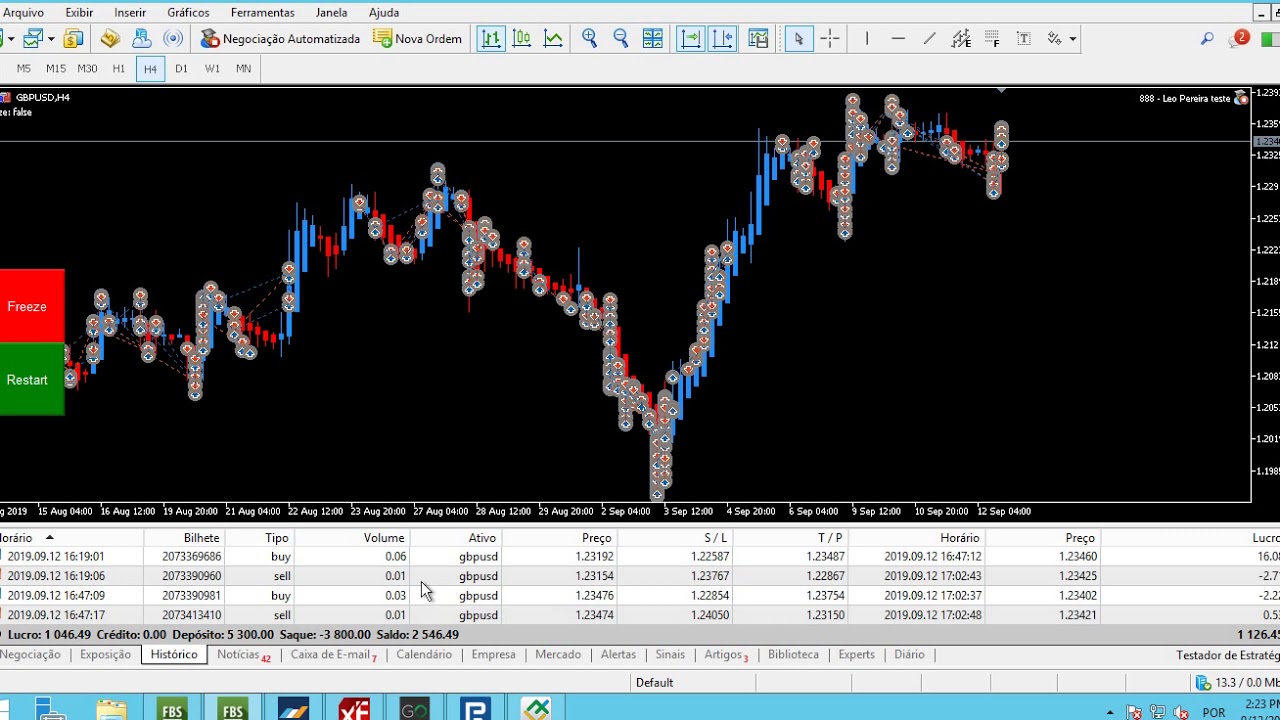Select the cursor arrow tool
The image size is (1280, 720).
[x=798, y=39]
